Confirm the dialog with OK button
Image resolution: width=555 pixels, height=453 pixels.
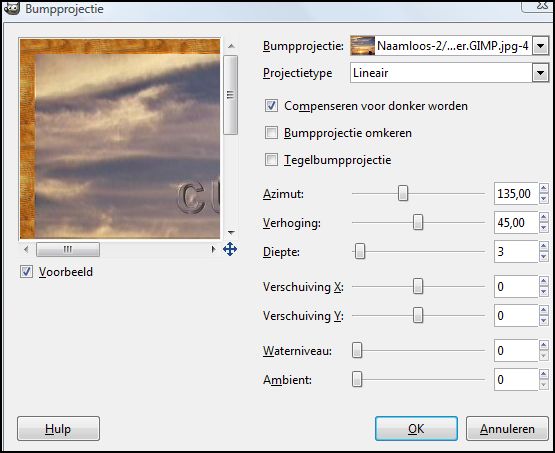tap(416, 429)
